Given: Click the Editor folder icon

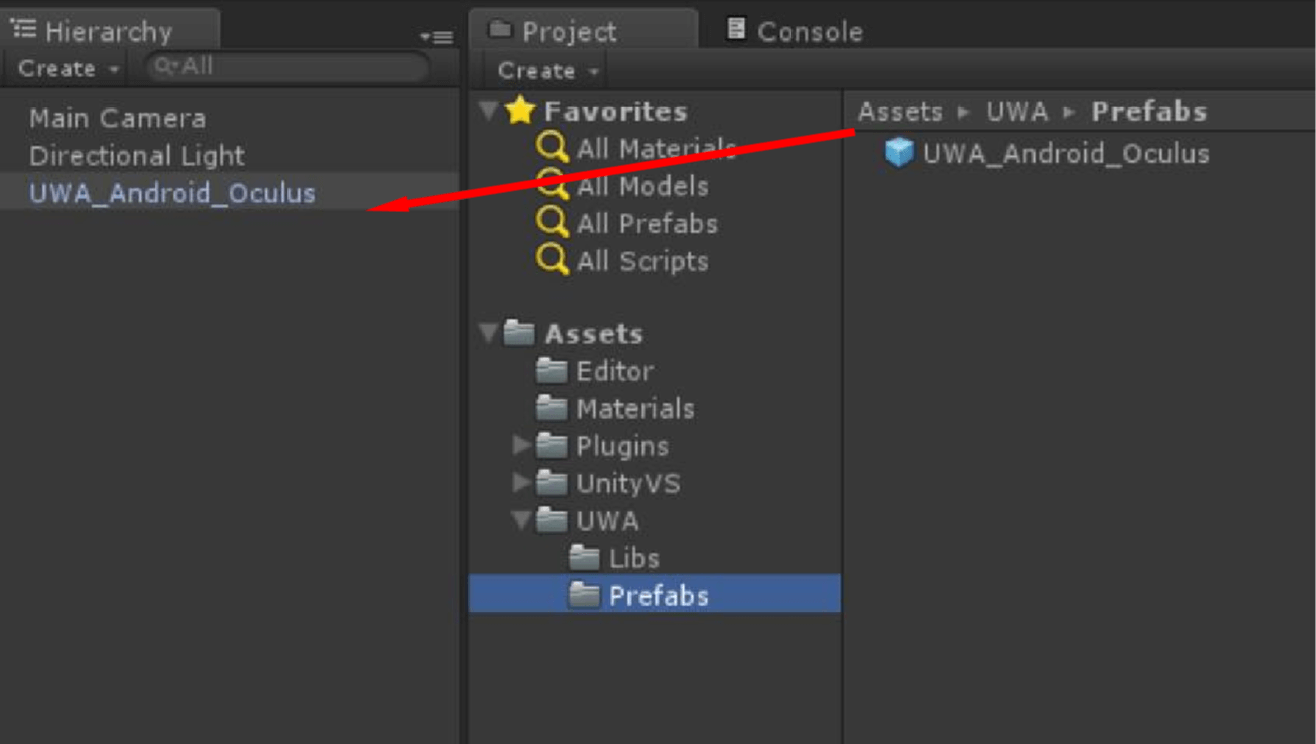Looking at the screenshot, I should point(552,371).
